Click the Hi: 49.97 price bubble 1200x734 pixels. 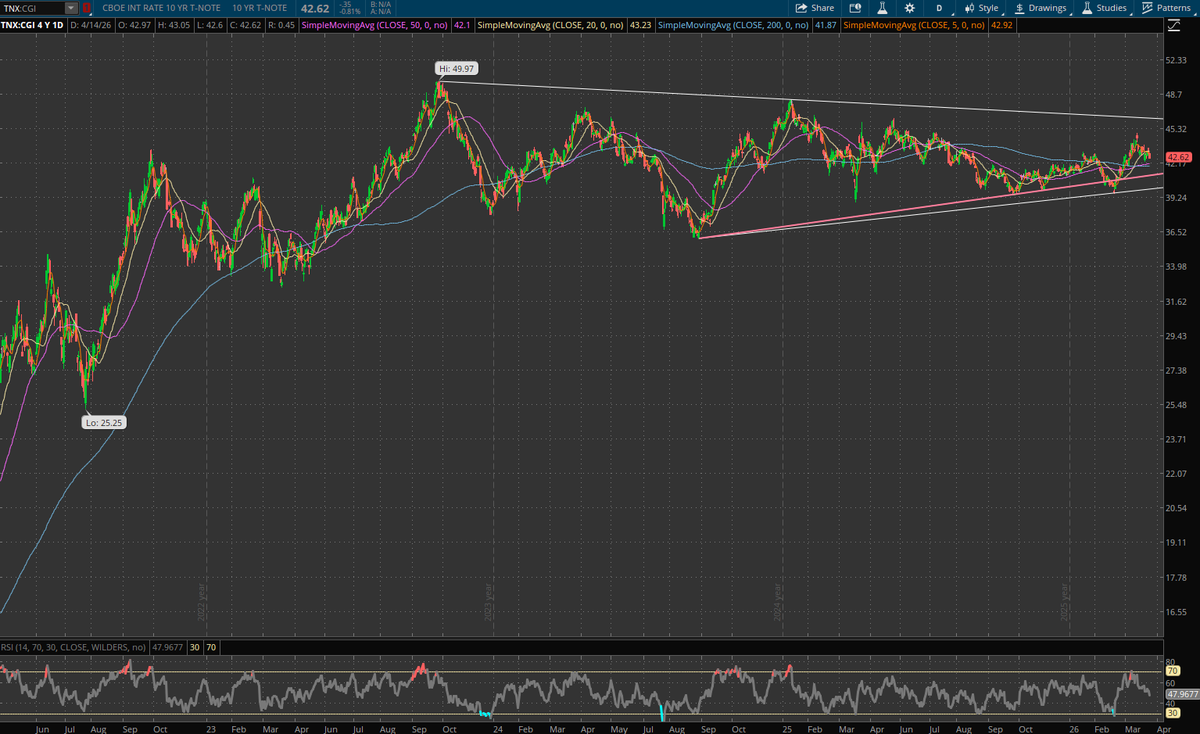click(x=456, y=69)
